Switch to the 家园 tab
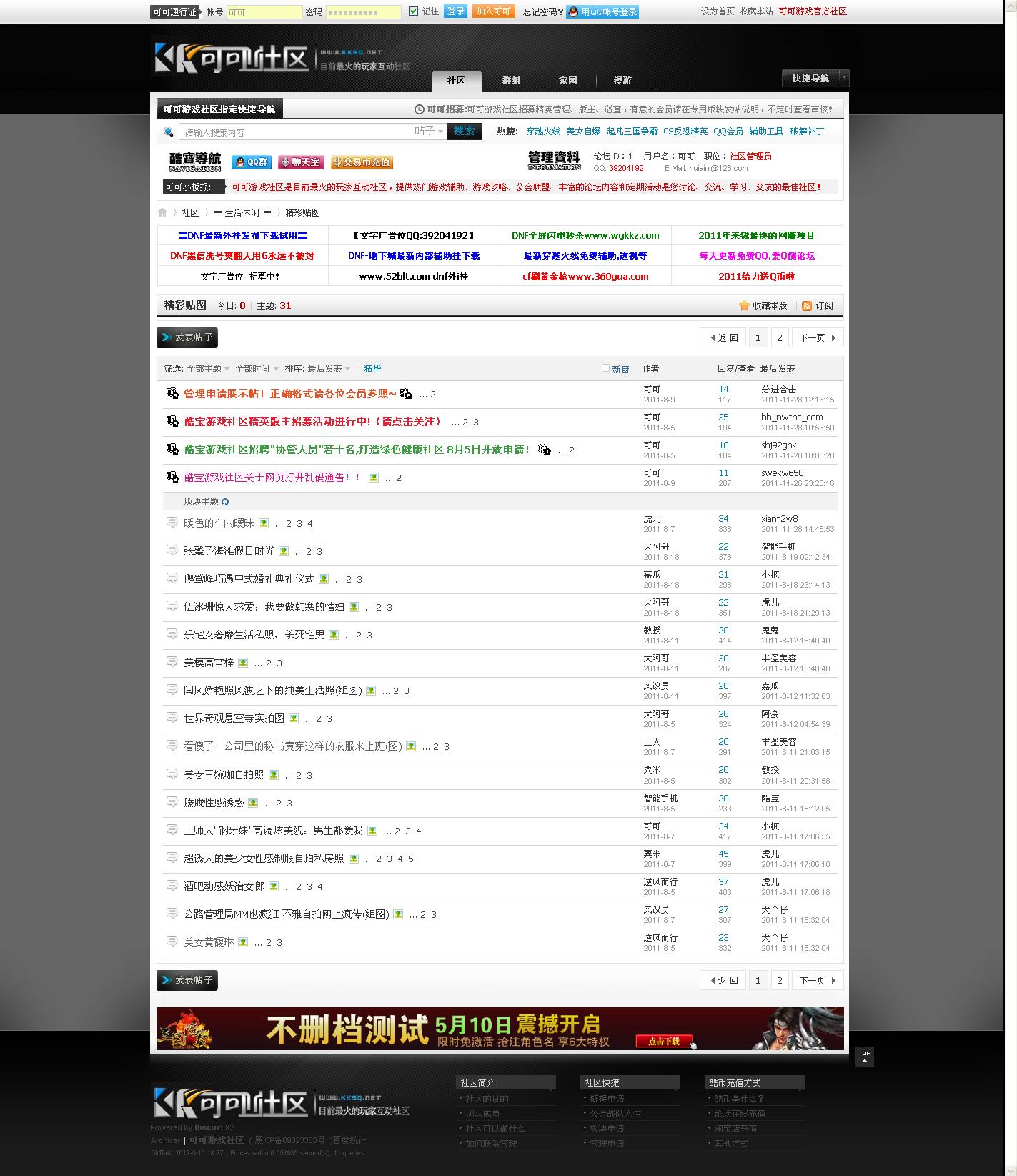Image resolution: width=1017 pixels, height=1176 pixels. 567,81
